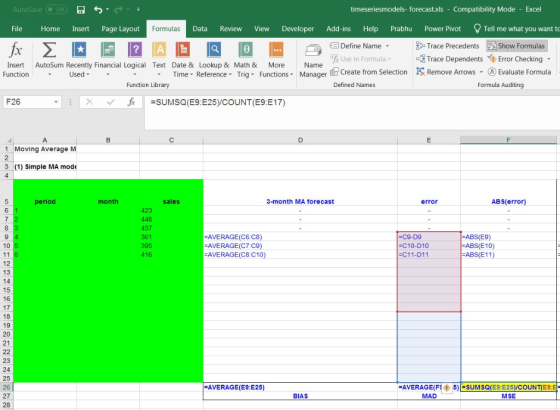This screenshot has height=410, width=560.
Task: Click the Undo arrow icon
Action: coord(98,10)
